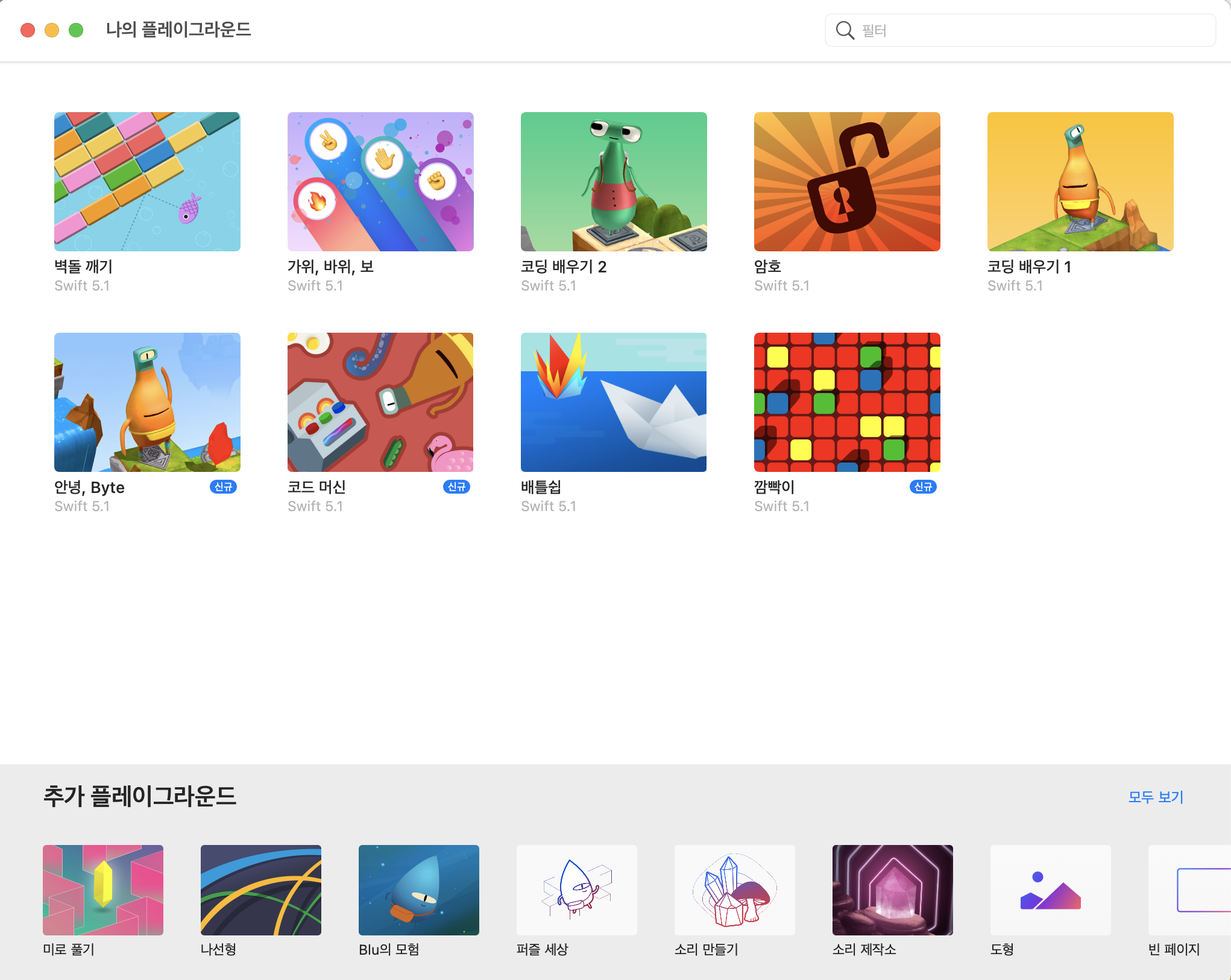This screenshot has height=980, width=1231.
Task: Select the 깜빡이 colored grid playground
Action: 847,402
